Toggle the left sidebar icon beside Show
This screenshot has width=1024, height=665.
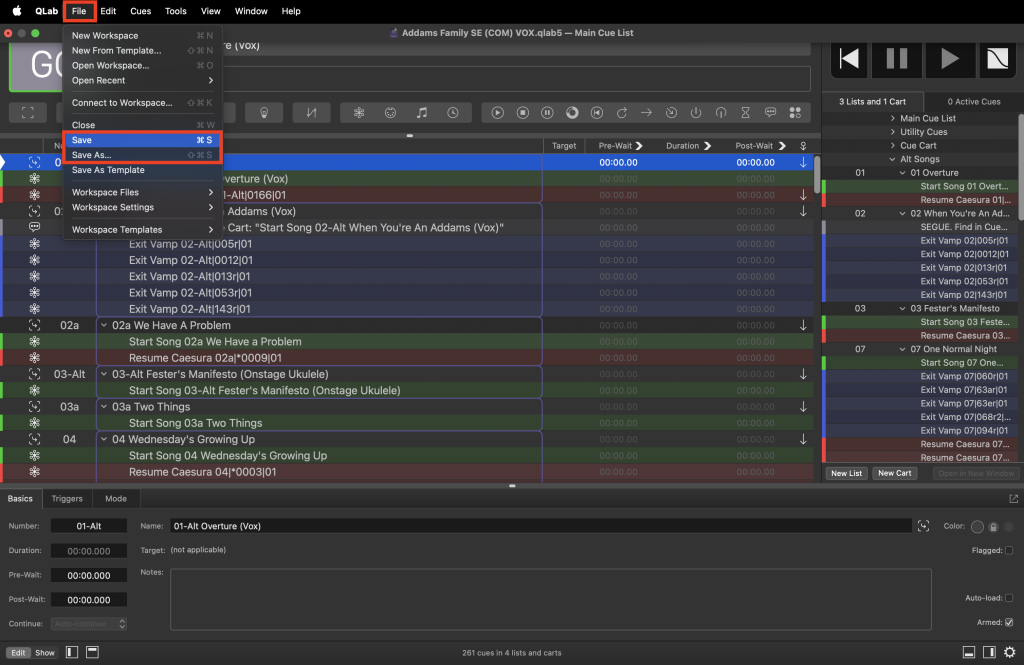click(x=72, y=652)
